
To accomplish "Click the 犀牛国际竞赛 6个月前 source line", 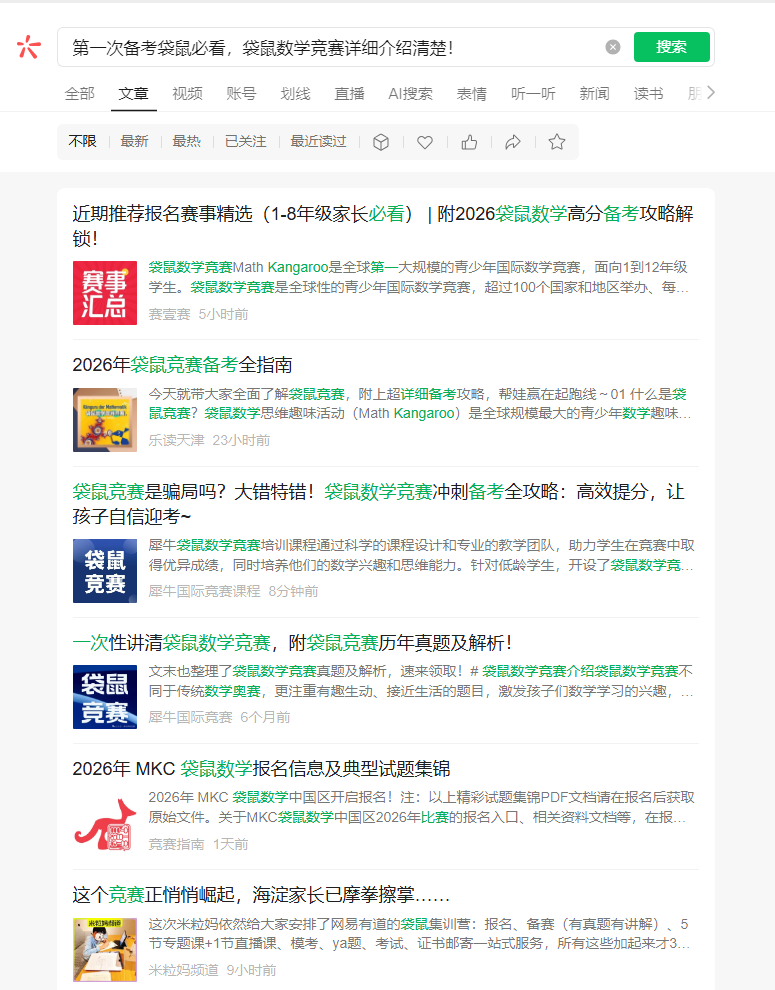I will pyautogui.click(x=219, y=717).
